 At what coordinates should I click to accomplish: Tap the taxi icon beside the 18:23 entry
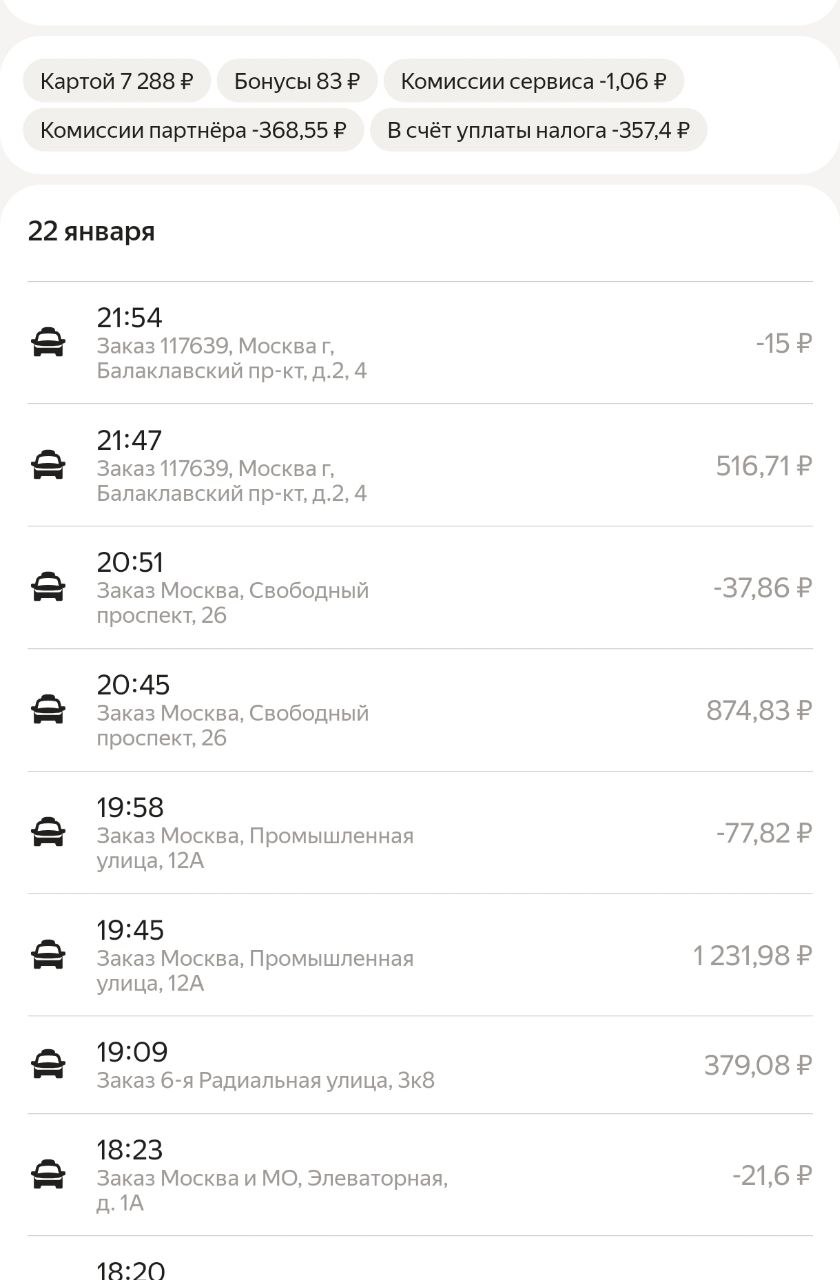pyautogui.click(x=48, y=1175)
